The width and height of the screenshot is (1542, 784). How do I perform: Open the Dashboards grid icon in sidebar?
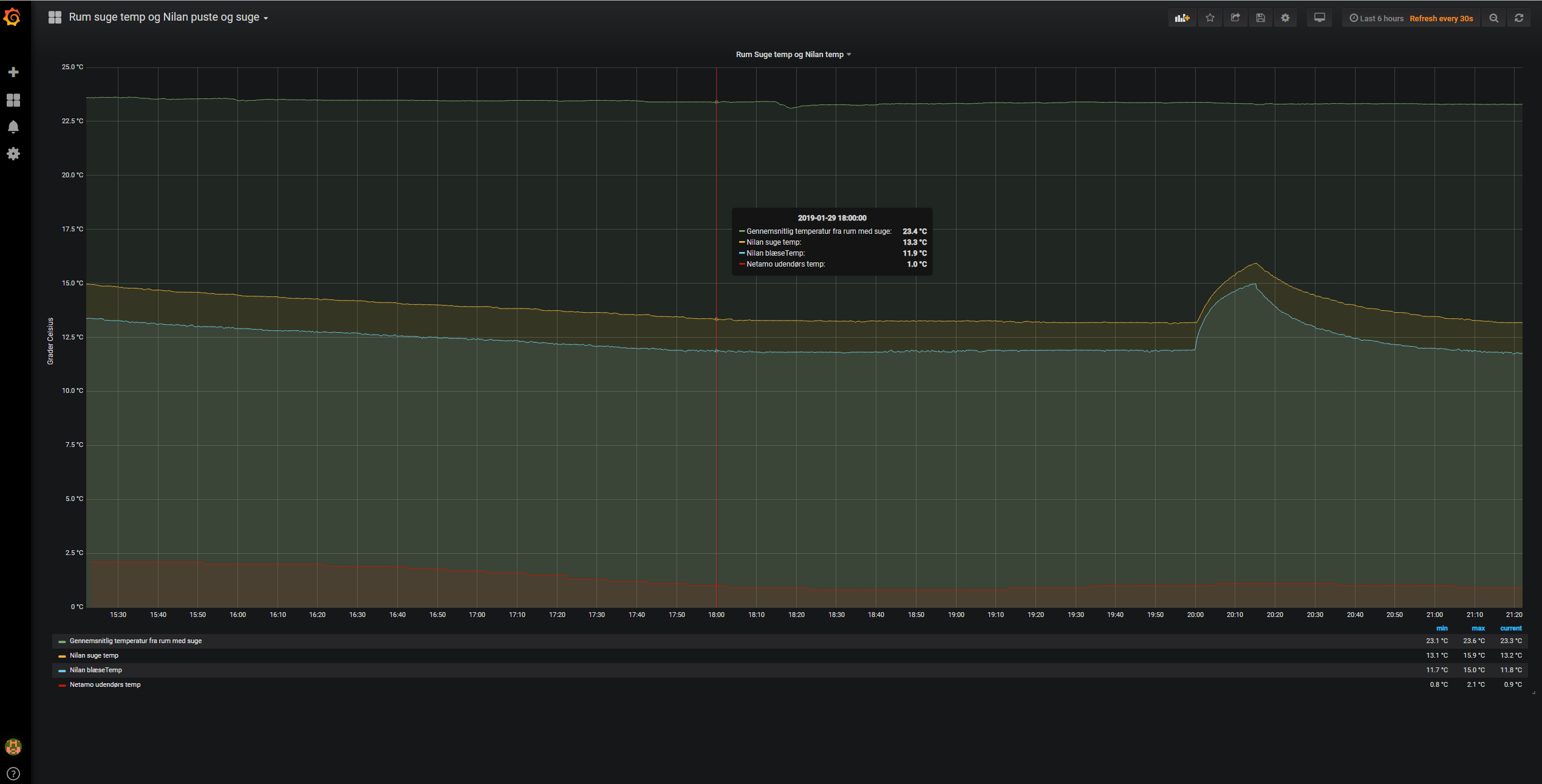click(x=13, y=100)
